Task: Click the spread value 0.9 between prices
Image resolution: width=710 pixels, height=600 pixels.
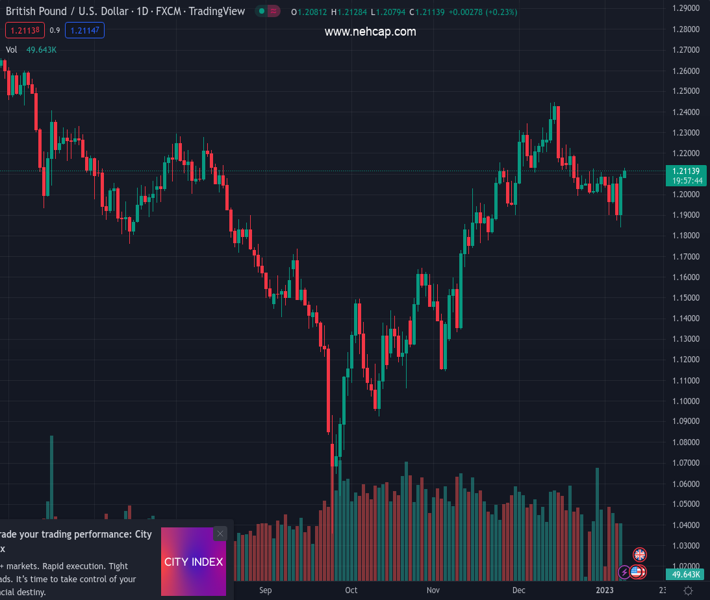Action: pyautogui.click(x=55, y=31)
